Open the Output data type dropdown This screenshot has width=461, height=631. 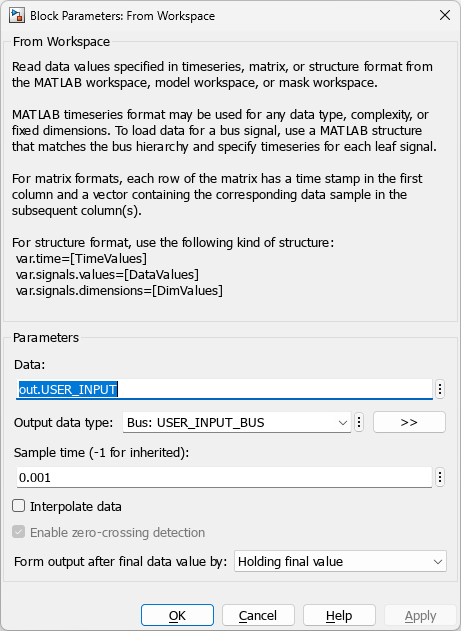[x=237, y=422]
